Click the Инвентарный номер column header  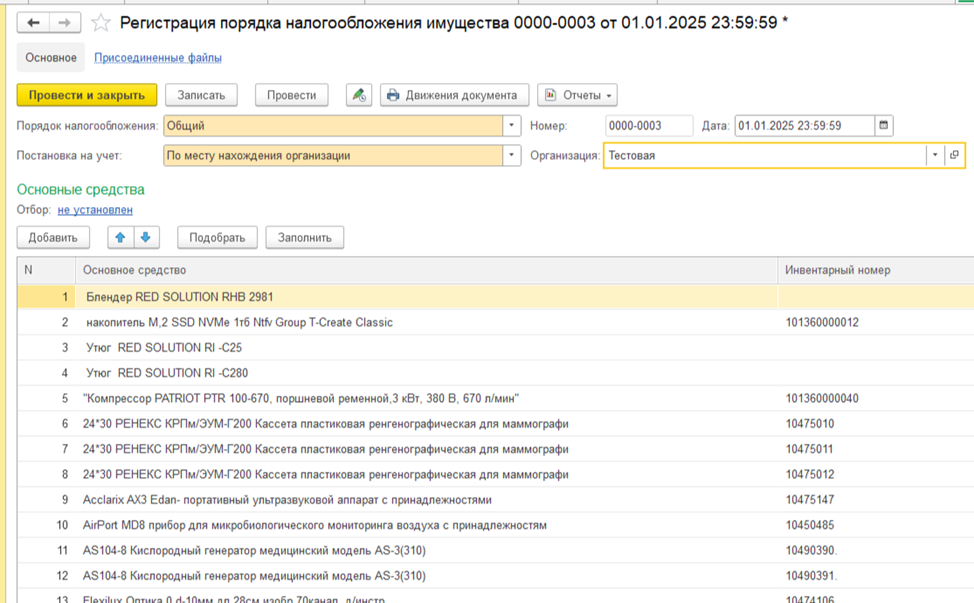click(876, 270)
